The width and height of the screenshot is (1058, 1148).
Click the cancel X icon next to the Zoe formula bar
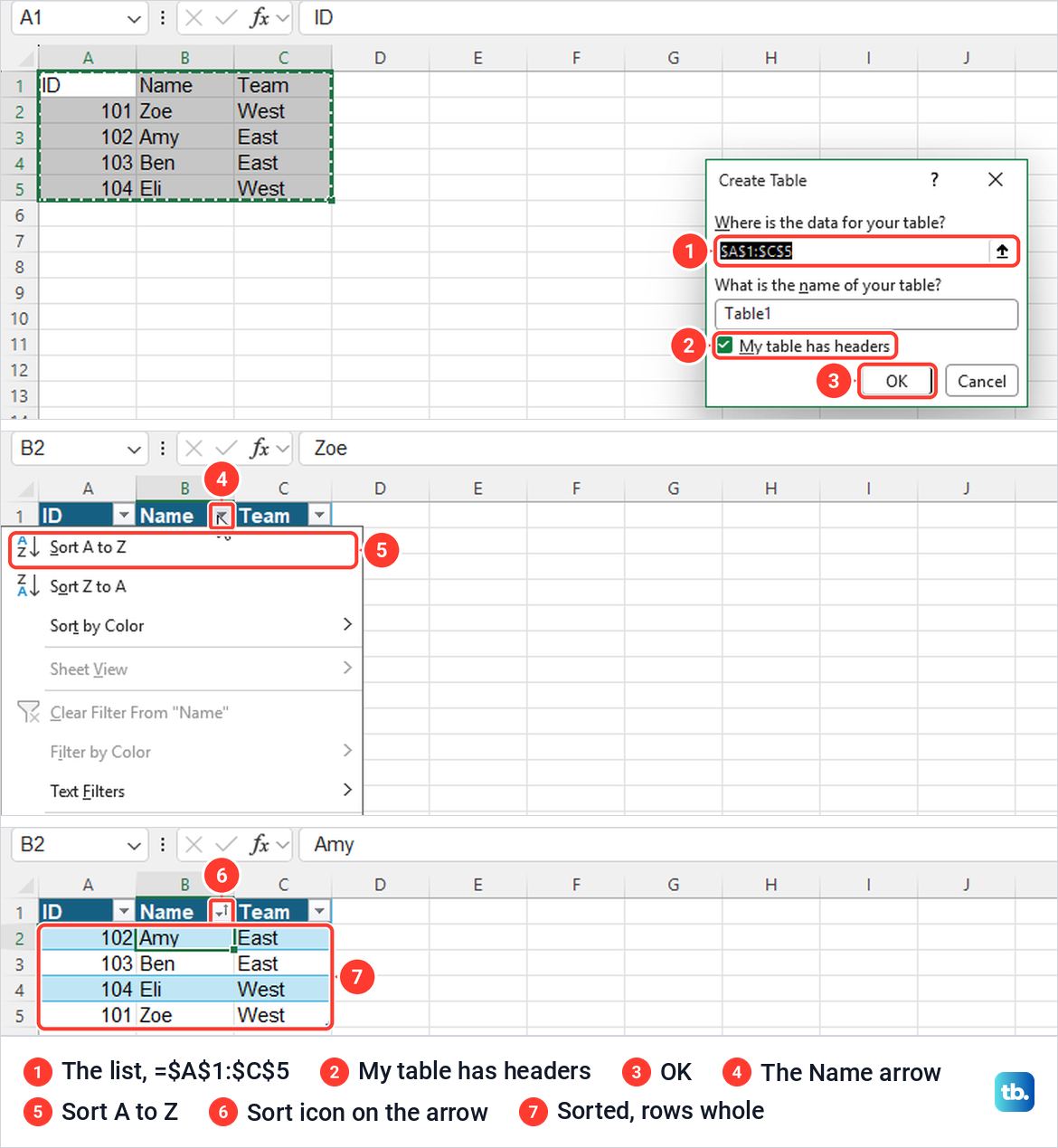[x=194, y=448]
